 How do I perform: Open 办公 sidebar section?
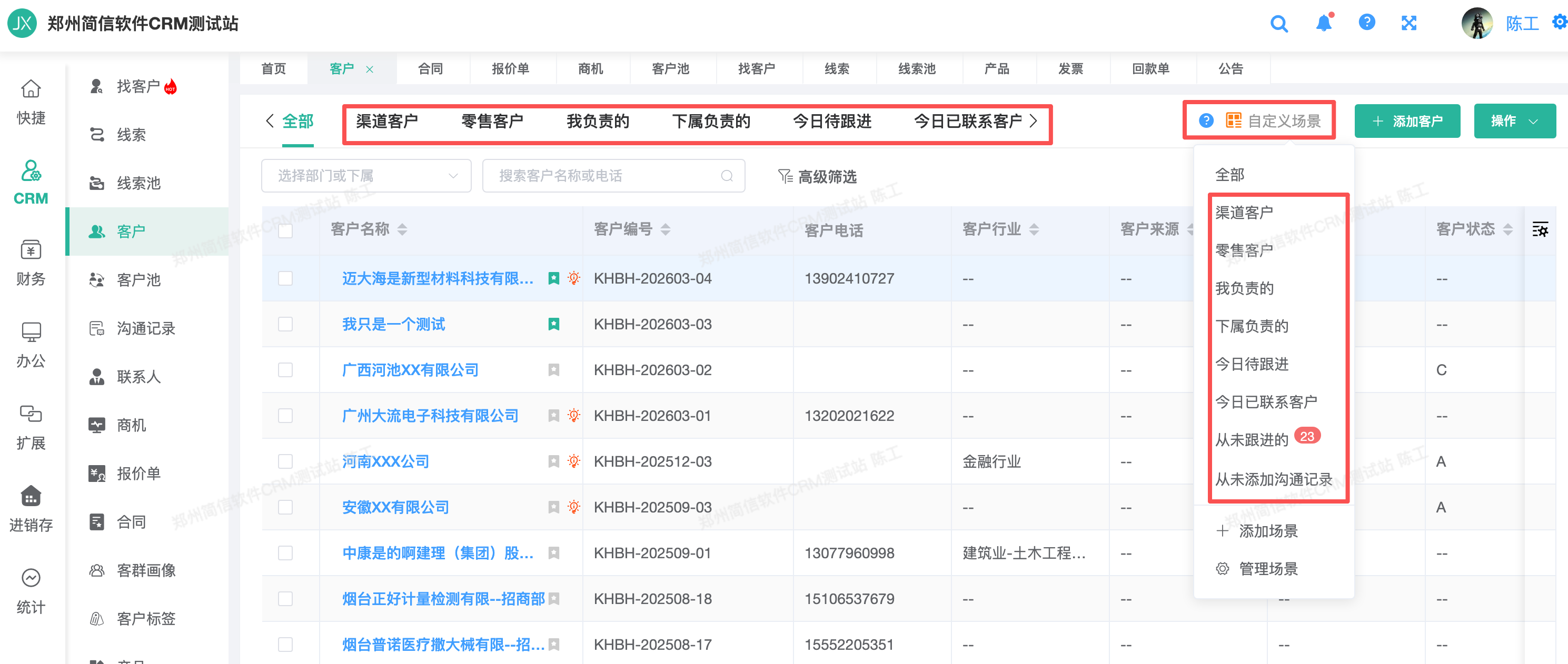(x=31, y=345)
